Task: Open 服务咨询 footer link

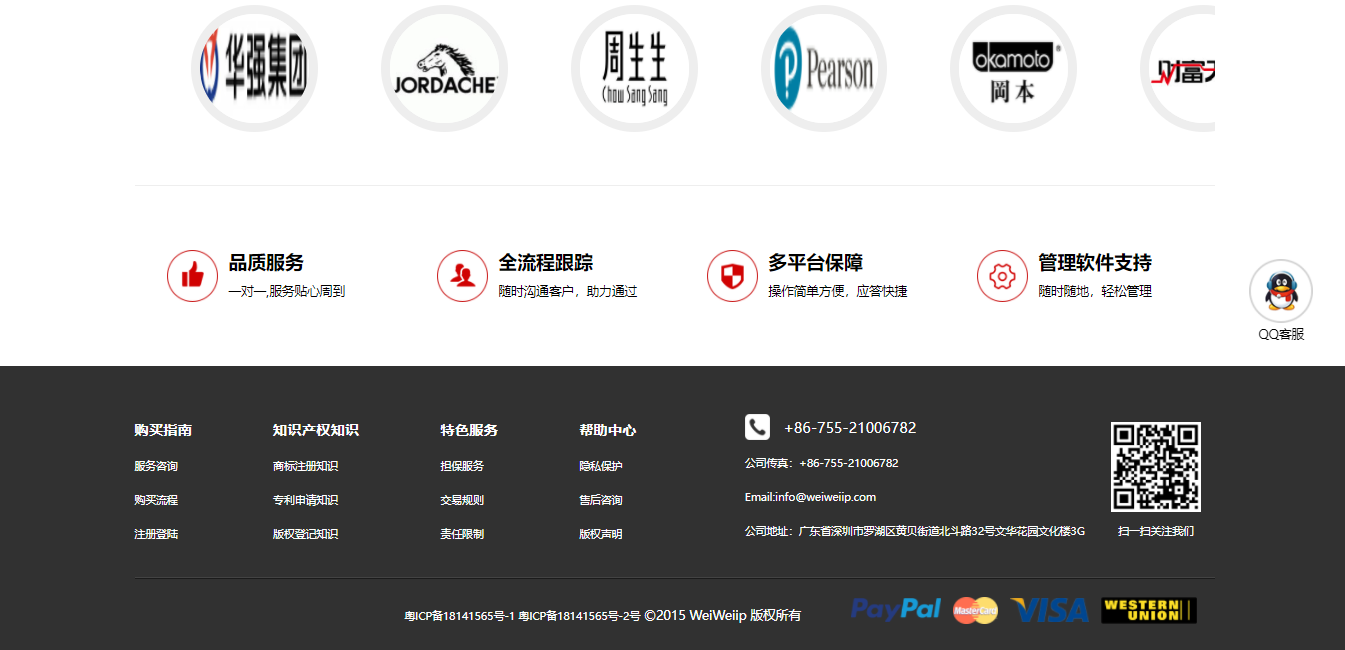Action: 156,466
